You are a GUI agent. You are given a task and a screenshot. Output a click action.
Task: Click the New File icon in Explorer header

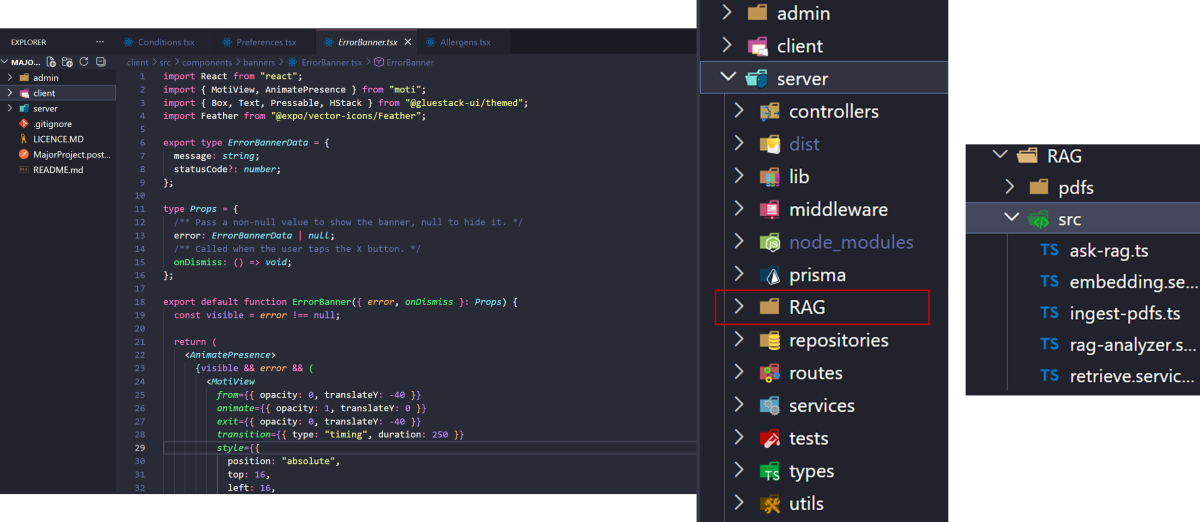pos(52,61)
